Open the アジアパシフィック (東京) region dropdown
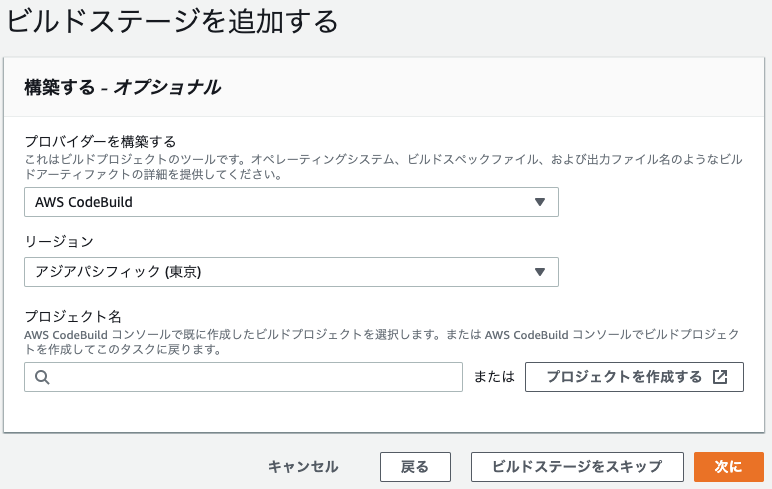Viewport: 772px width, 489px height. [x=291, y=272]
